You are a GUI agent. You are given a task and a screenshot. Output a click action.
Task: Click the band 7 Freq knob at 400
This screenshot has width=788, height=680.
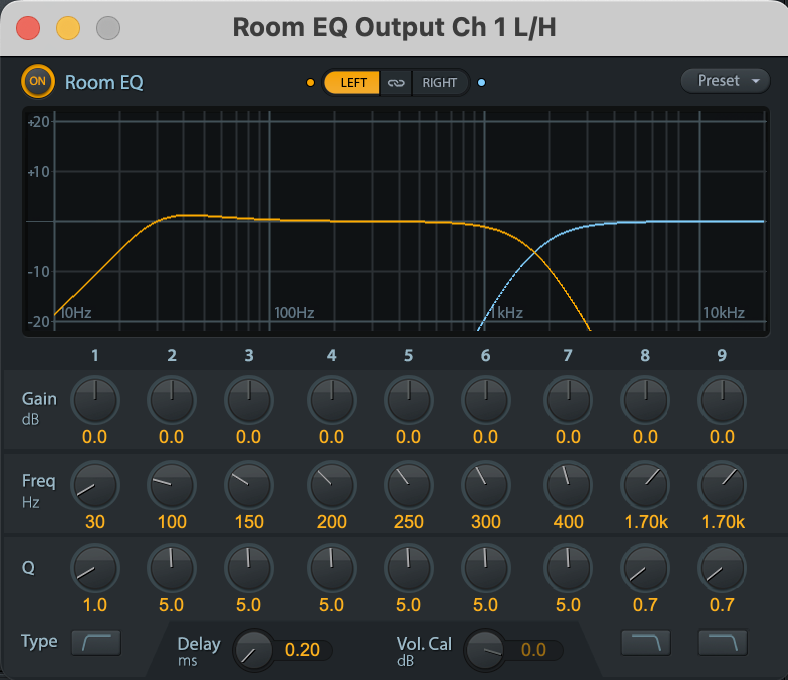(x=568, y=485)
